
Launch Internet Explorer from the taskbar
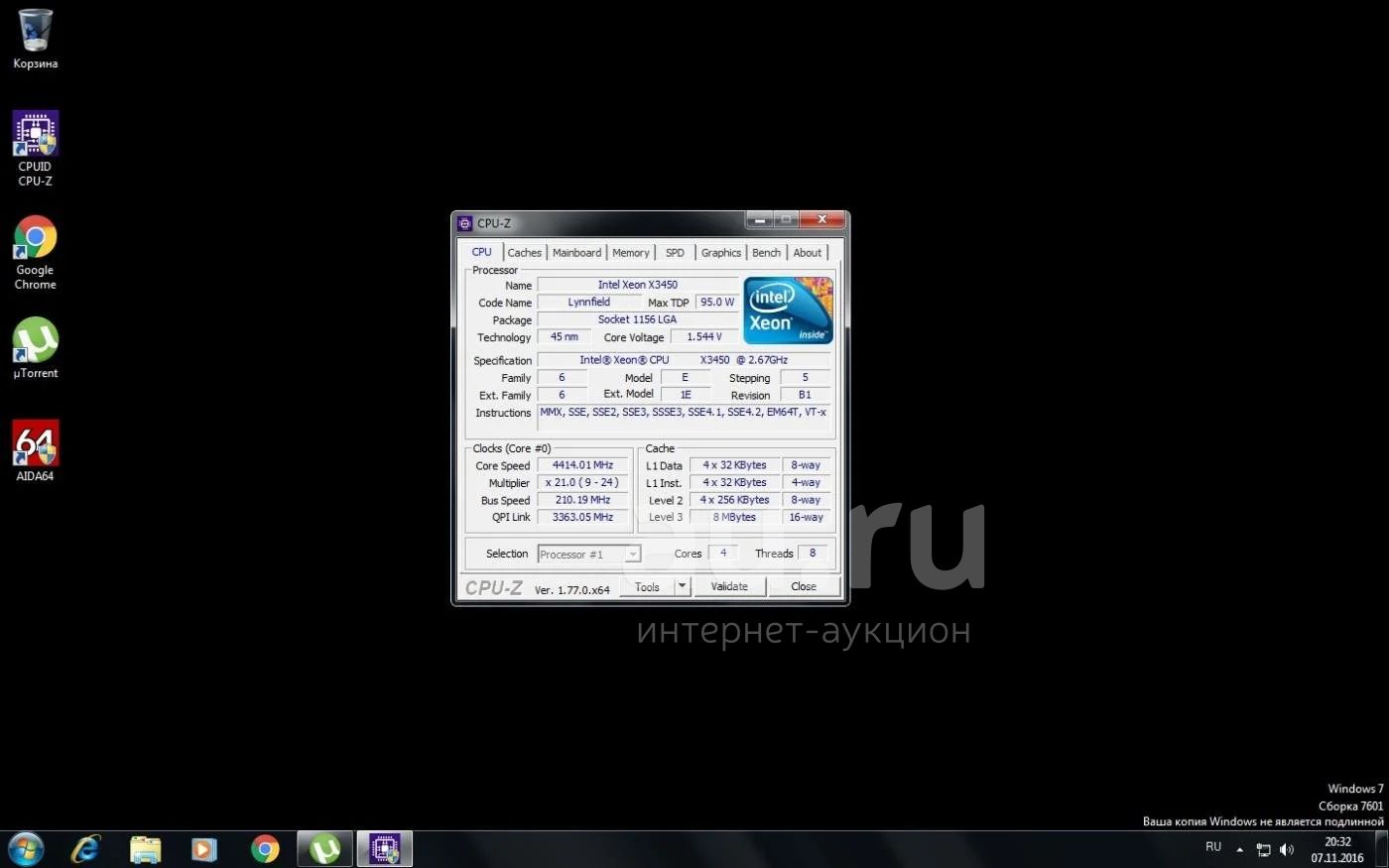click(x=86, y=849)
